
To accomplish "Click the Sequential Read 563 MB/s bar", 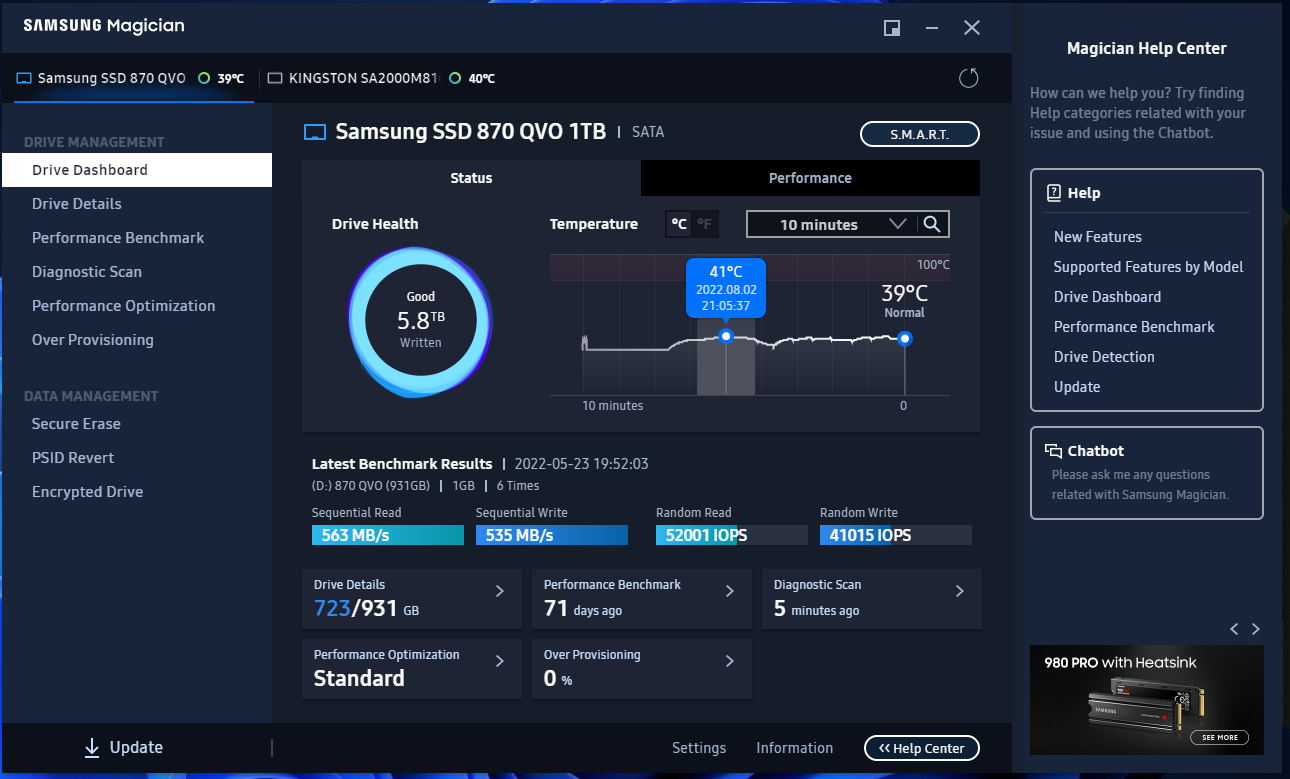I will (x=388, y=535).
